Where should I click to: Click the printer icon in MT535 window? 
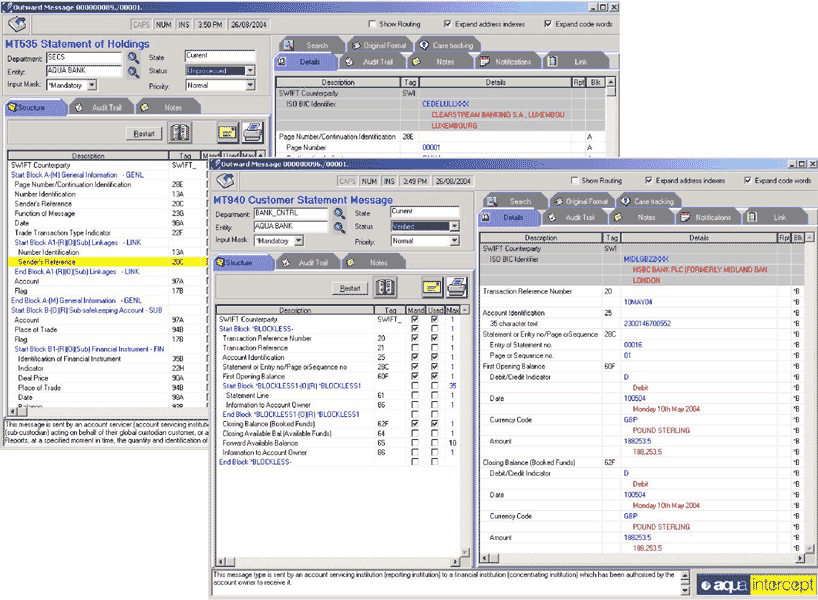point(253,133)
